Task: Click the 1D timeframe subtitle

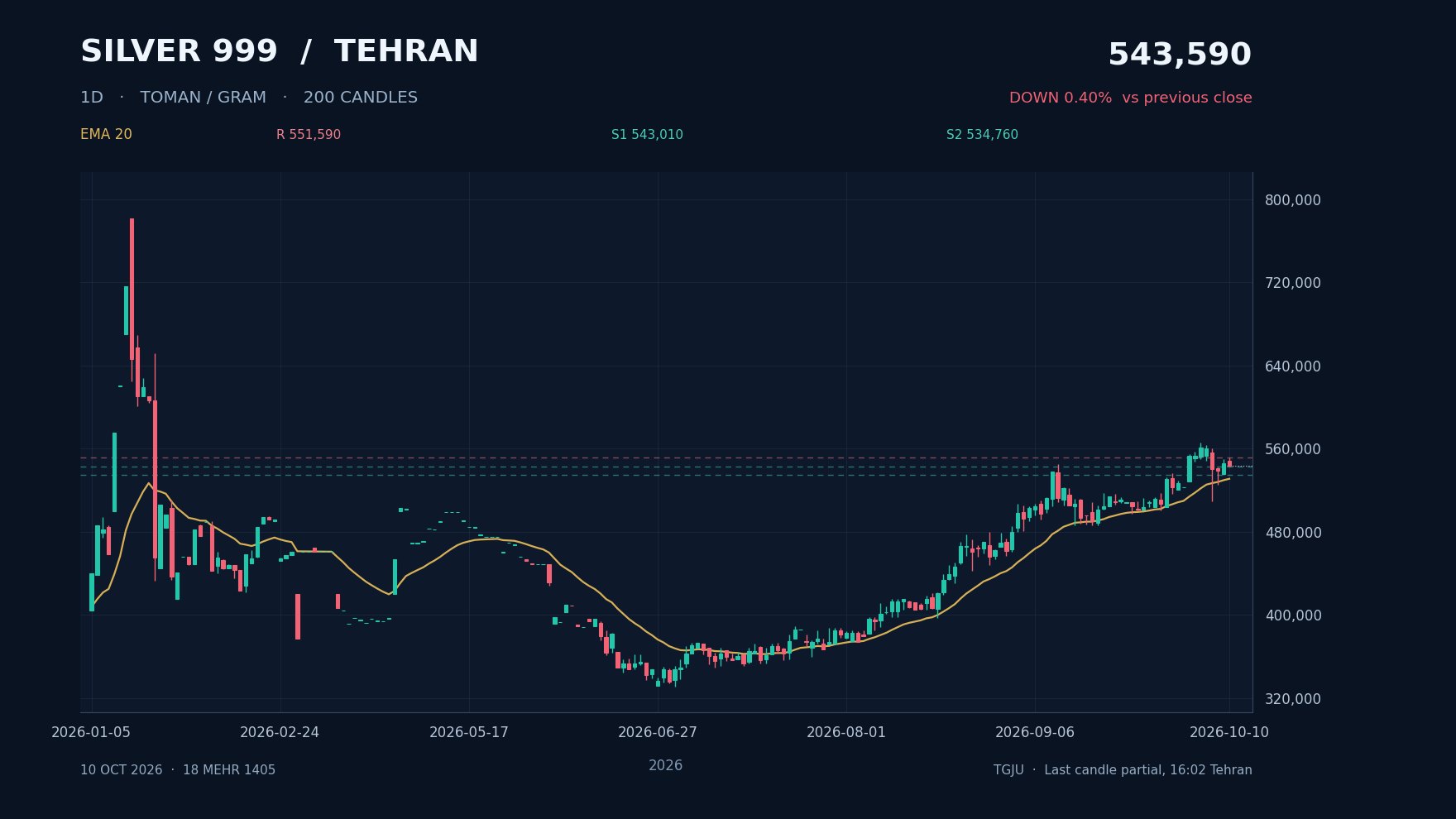Action: coord(92,98)
